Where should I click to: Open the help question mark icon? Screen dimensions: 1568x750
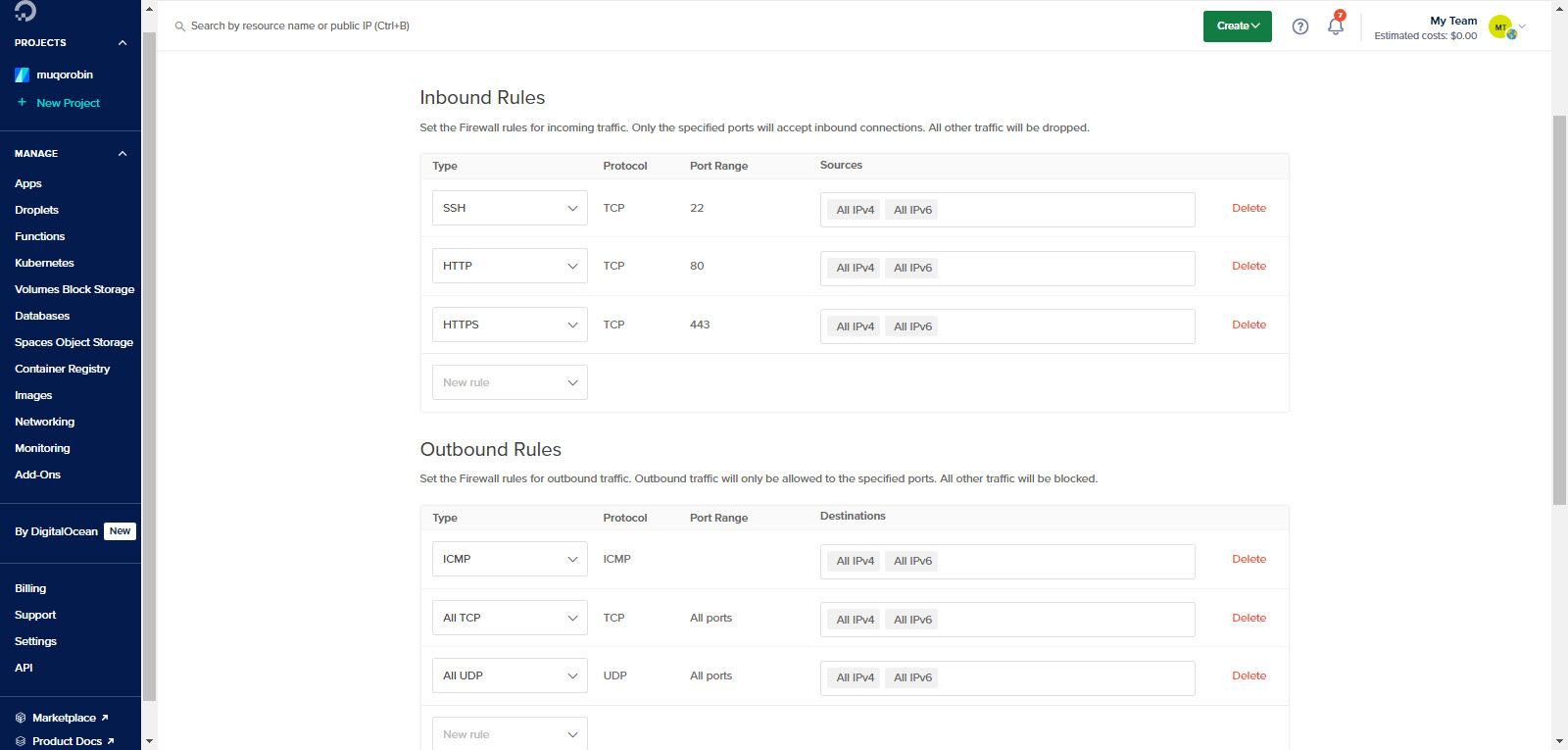click(x=1300, y=26)
